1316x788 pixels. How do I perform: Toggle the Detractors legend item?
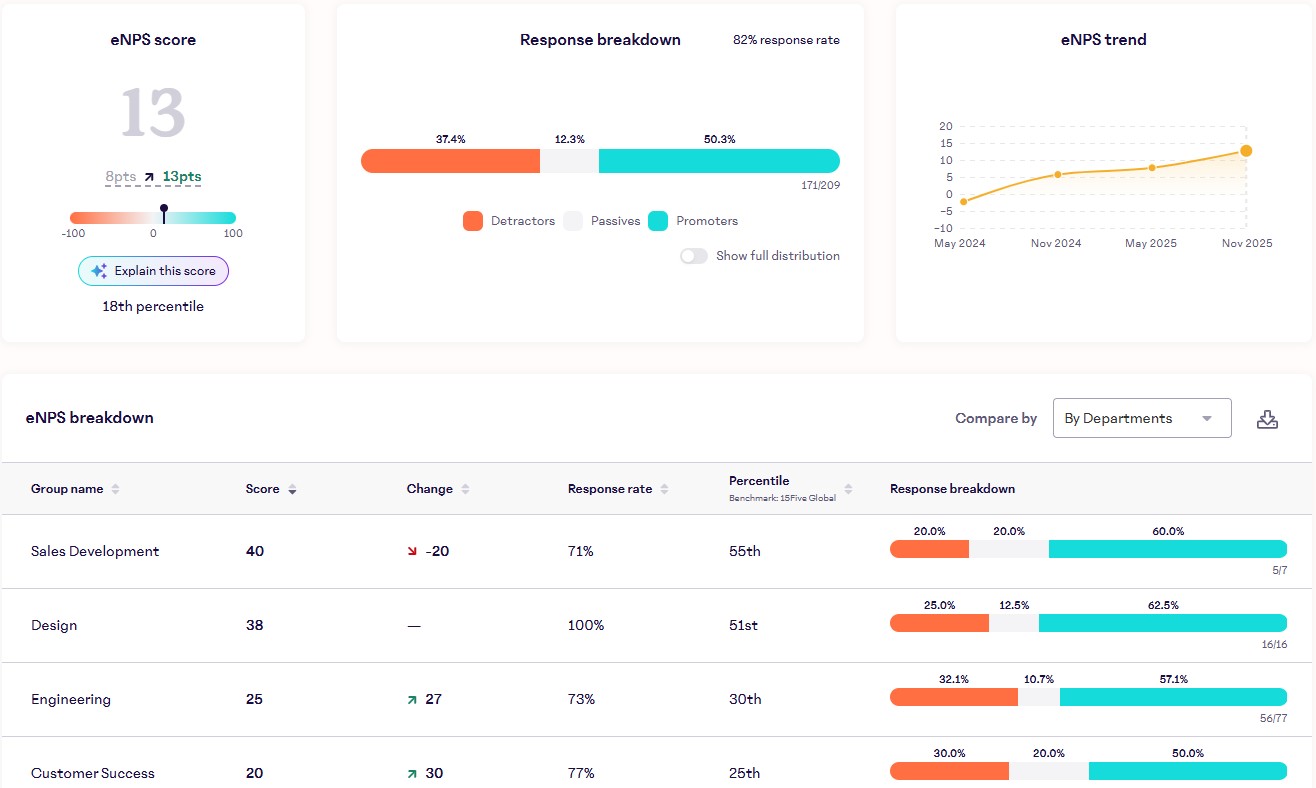click(x=510, y=221)
